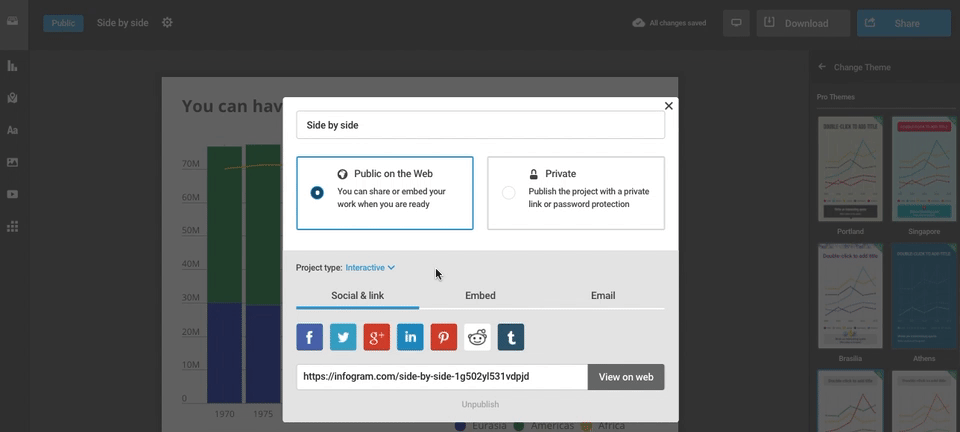This screenshot has width=960, height=432.
Task: Select the Portland theme thumbnail
Action: 850,169
